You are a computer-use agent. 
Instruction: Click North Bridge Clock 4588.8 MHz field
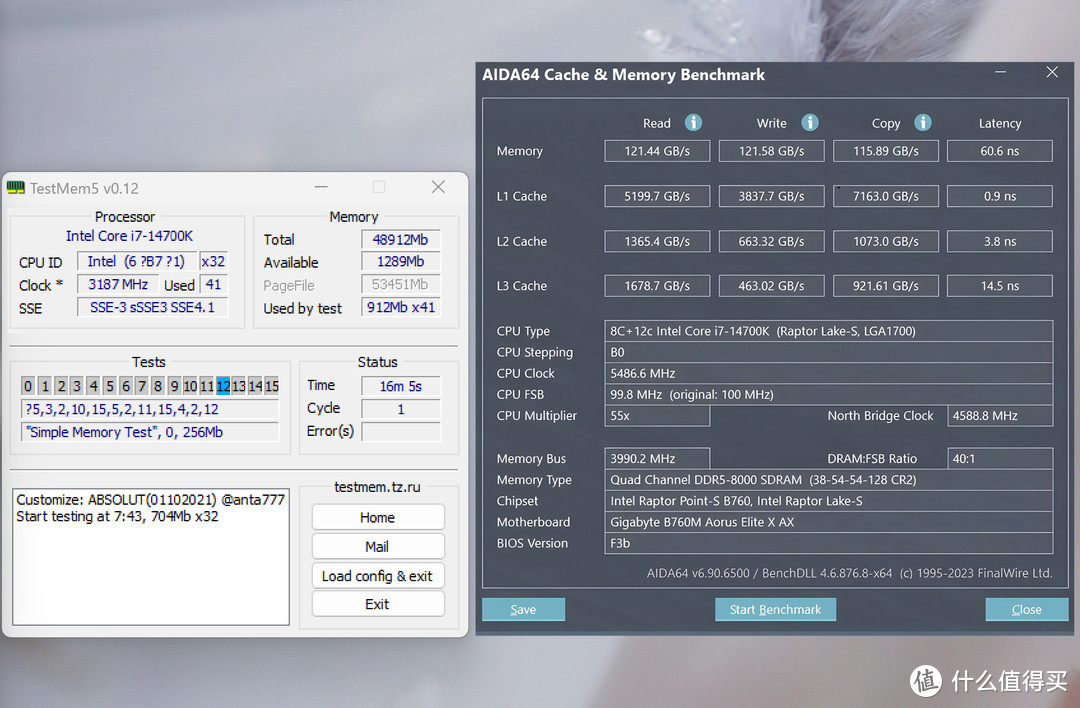coord(1000,415)
